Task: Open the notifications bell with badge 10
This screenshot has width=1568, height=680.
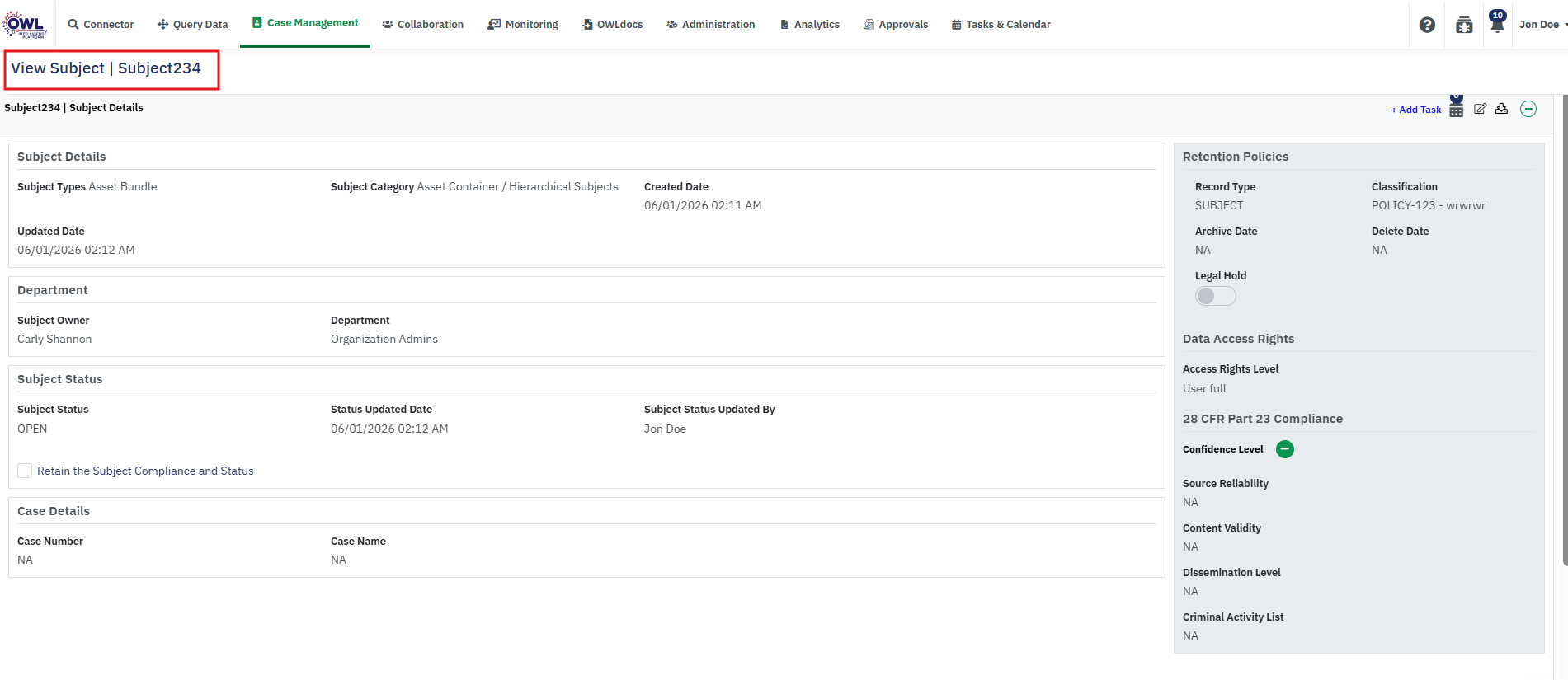Action: [x=1497, y=22]
